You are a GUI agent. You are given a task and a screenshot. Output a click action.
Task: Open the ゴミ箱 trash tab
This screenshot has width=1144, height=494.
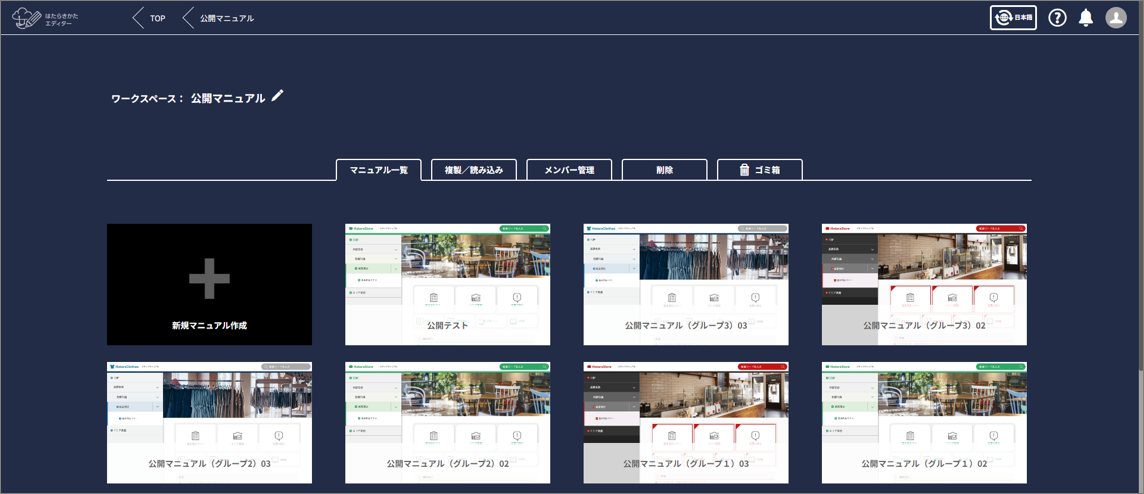coord(759,170)
